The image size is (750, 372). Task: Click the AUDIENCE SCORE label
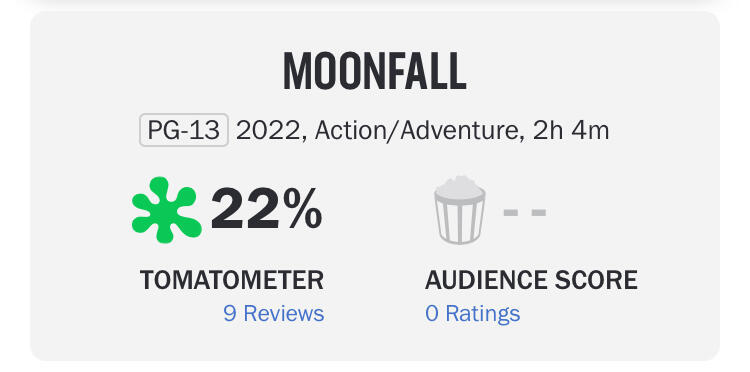point(531,280)
